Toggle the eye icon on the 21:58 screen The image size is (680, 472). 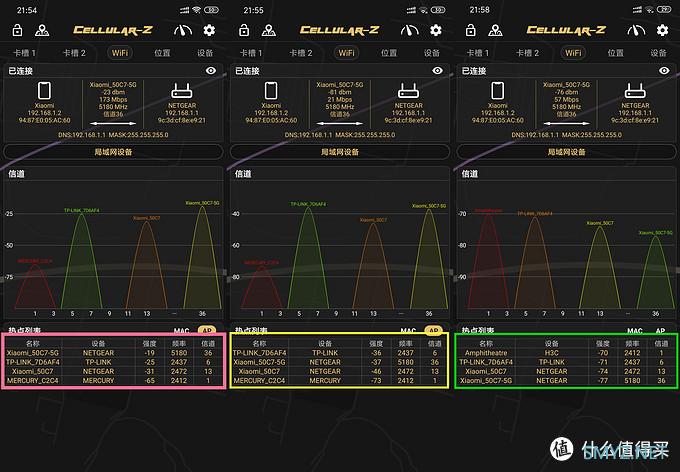pos(664,70)
